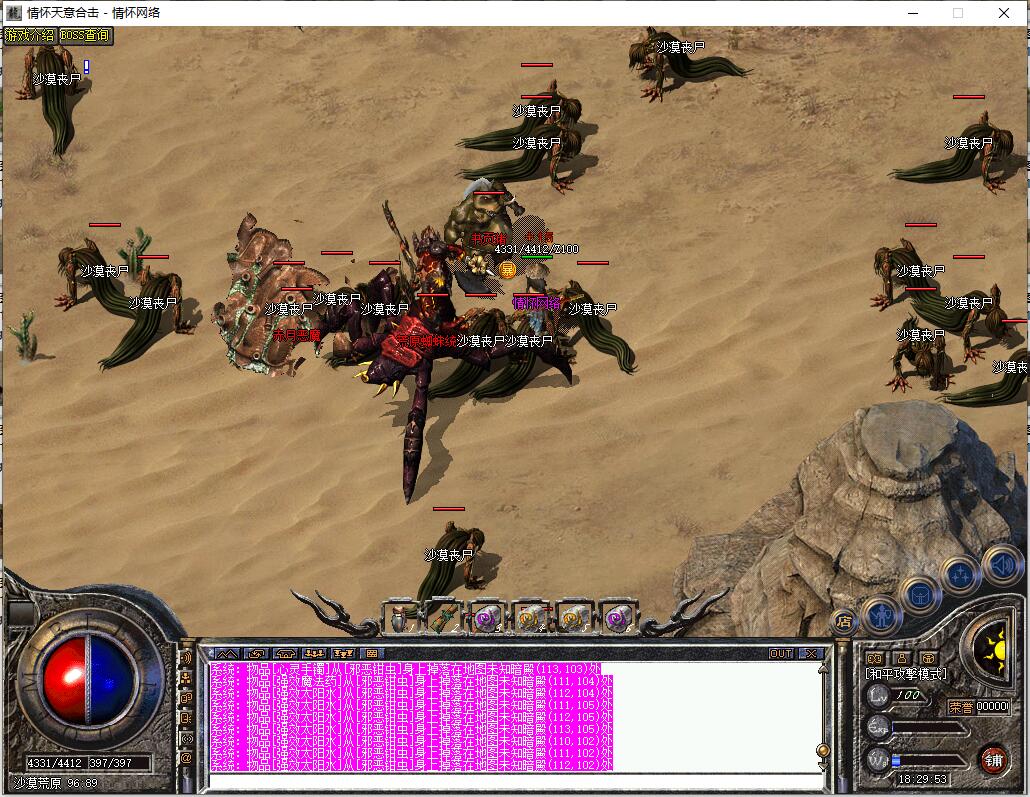Toggle the third side chat channel icon

[x=187, y=697]
